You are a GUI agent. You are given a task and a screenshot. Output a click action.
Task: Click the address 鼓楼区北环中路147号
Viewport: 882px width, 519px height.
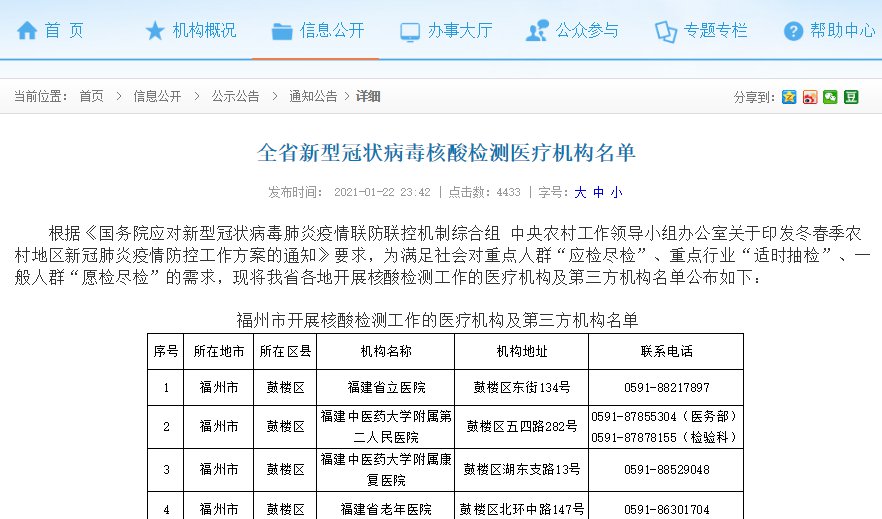point(521,509)
